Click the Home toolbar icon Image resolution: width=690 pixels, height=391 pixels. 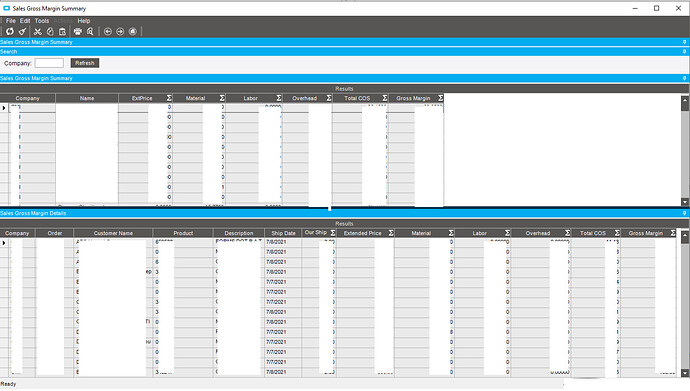[x=132, y=31]
